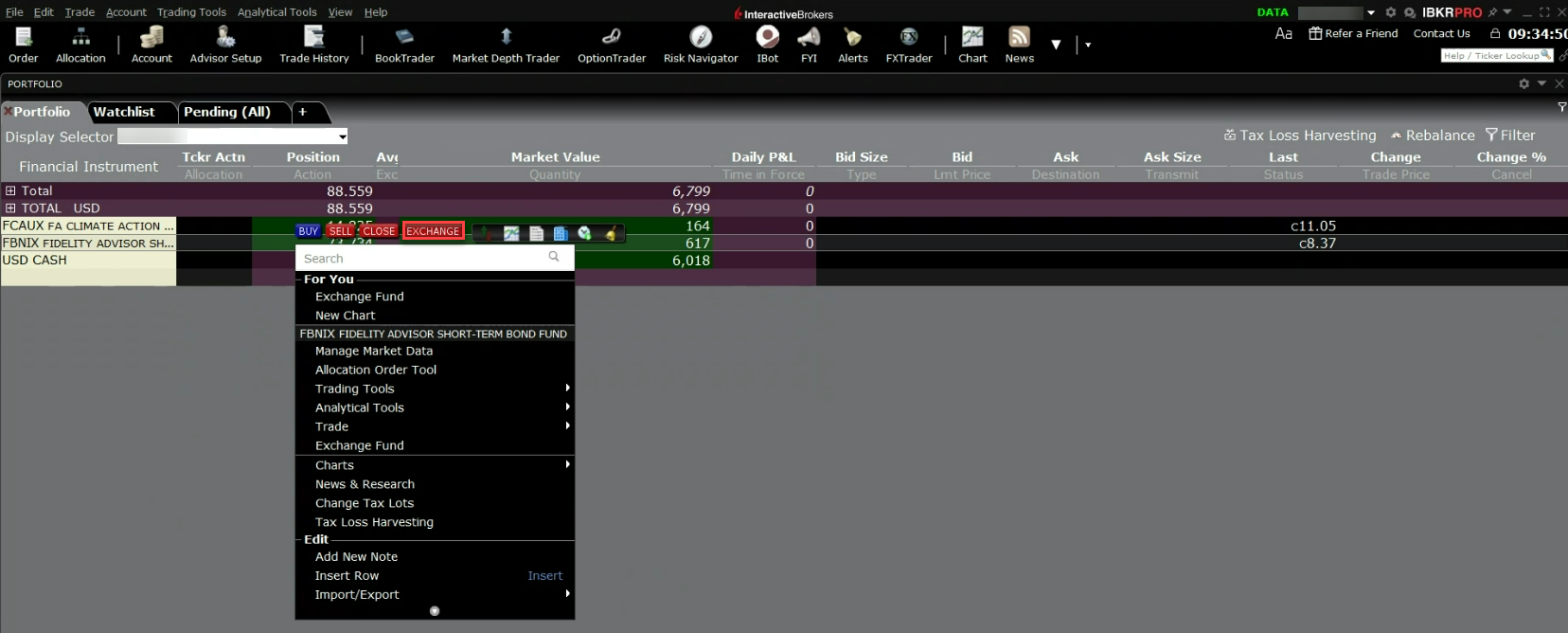Click the blue building icon in row quick-action bar

point(560,233)
